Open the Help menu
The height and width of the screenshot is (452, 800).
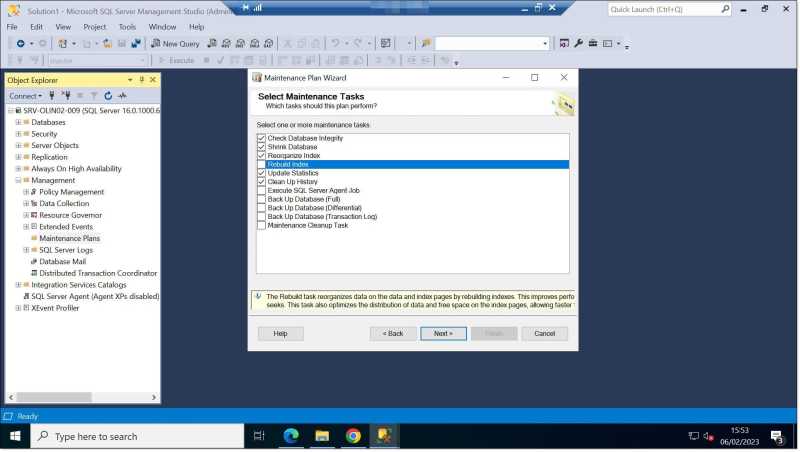tap(196, 27)
